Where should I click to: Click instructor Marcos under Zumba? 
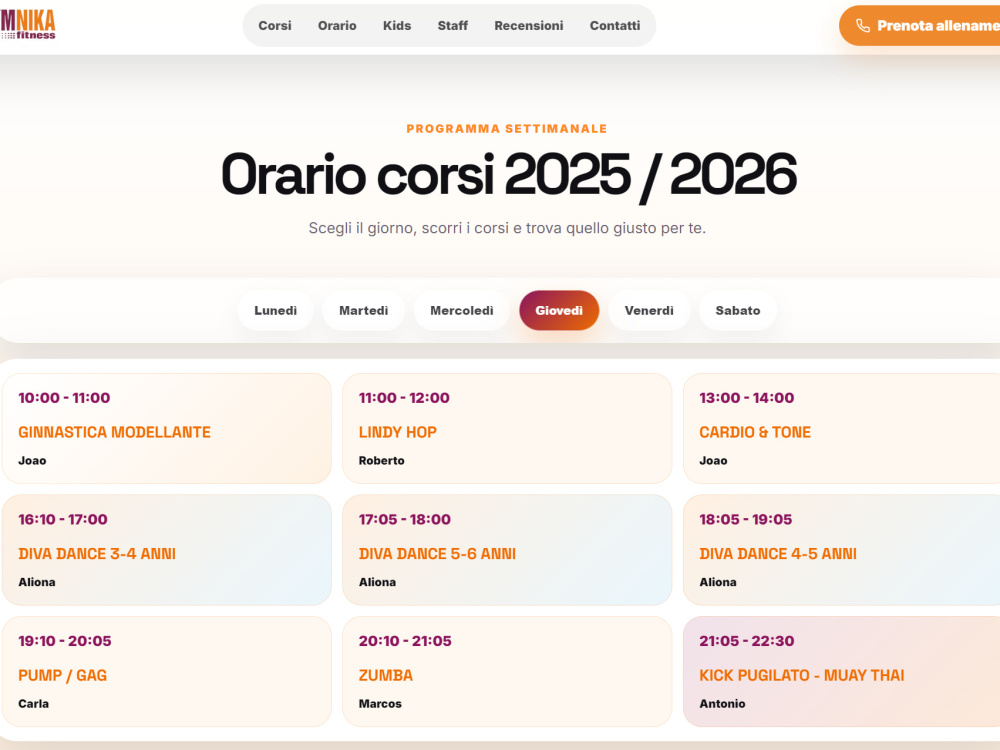click(x=380, y=703)
